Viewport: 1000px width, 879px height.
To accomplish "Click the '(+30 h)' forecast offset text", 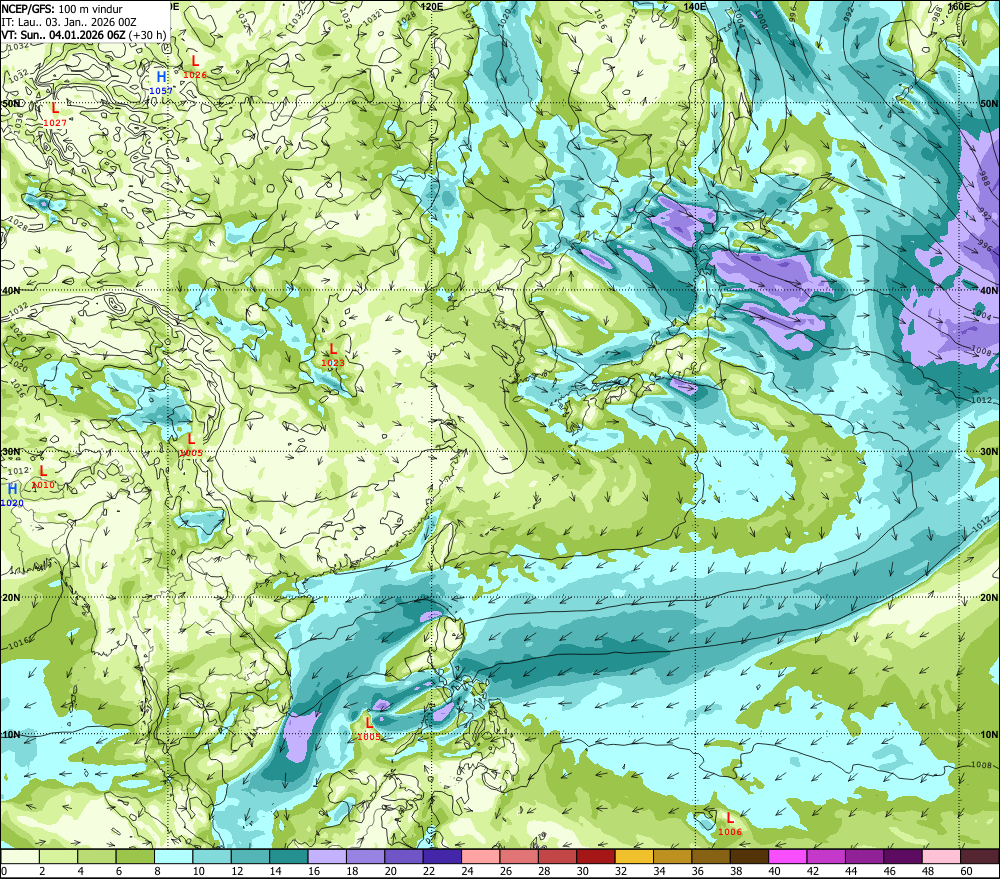I will coord(147,35).
